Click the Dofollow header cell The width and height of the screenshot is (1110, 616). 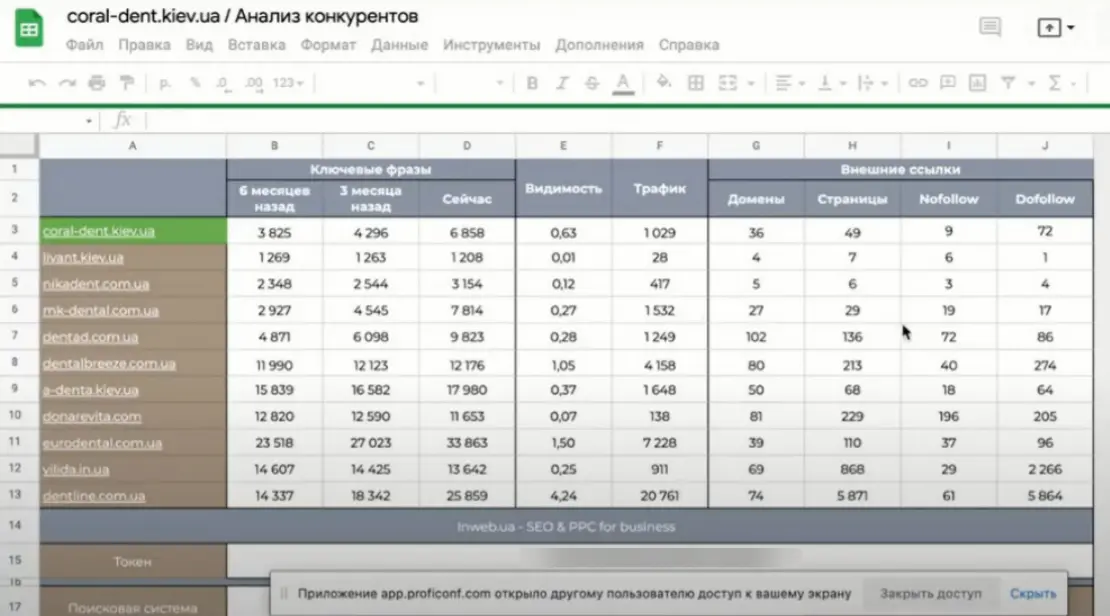1045,199
